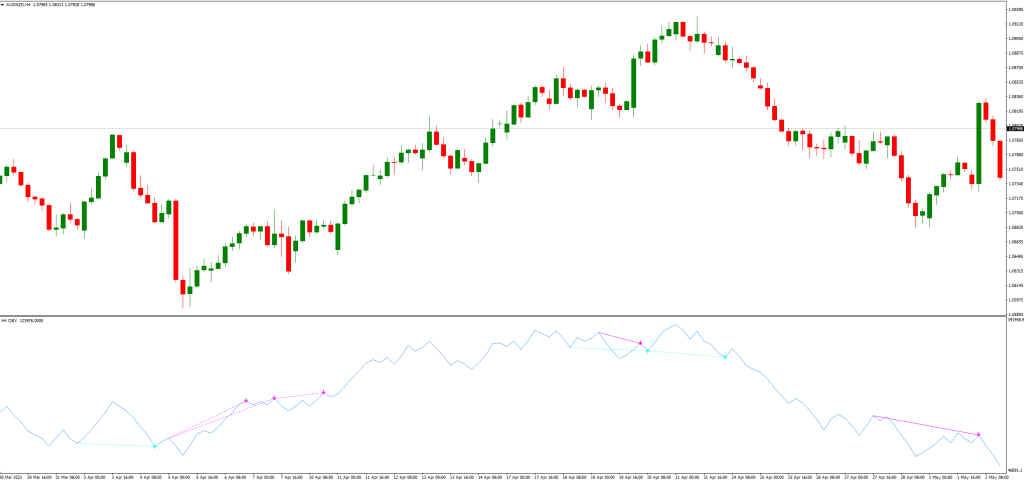Click the rightmost magenta star on OBV

pos(978,434)
